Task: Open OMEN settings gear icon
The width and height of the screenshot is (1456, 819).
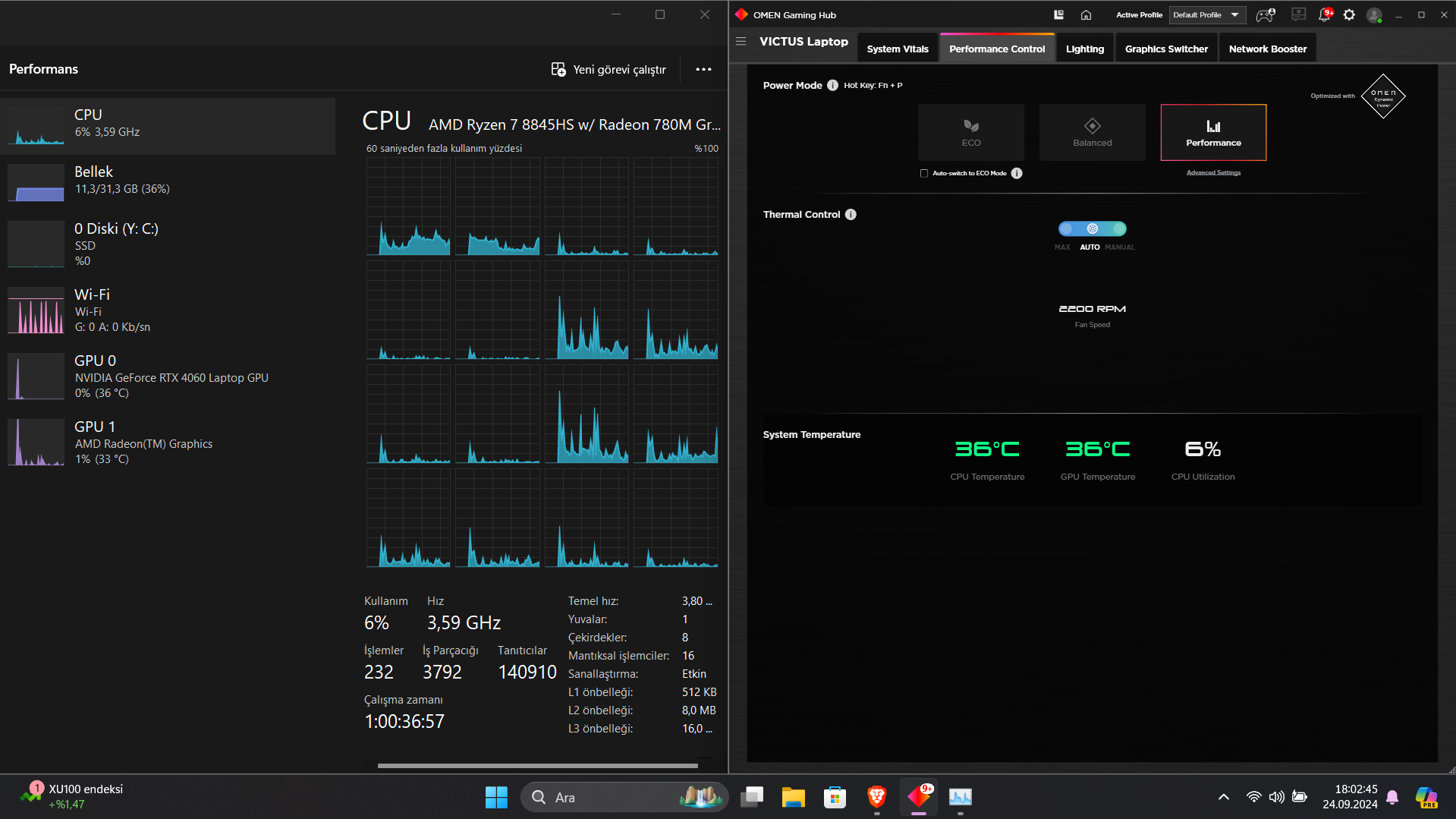Action: pos(1349,14)
